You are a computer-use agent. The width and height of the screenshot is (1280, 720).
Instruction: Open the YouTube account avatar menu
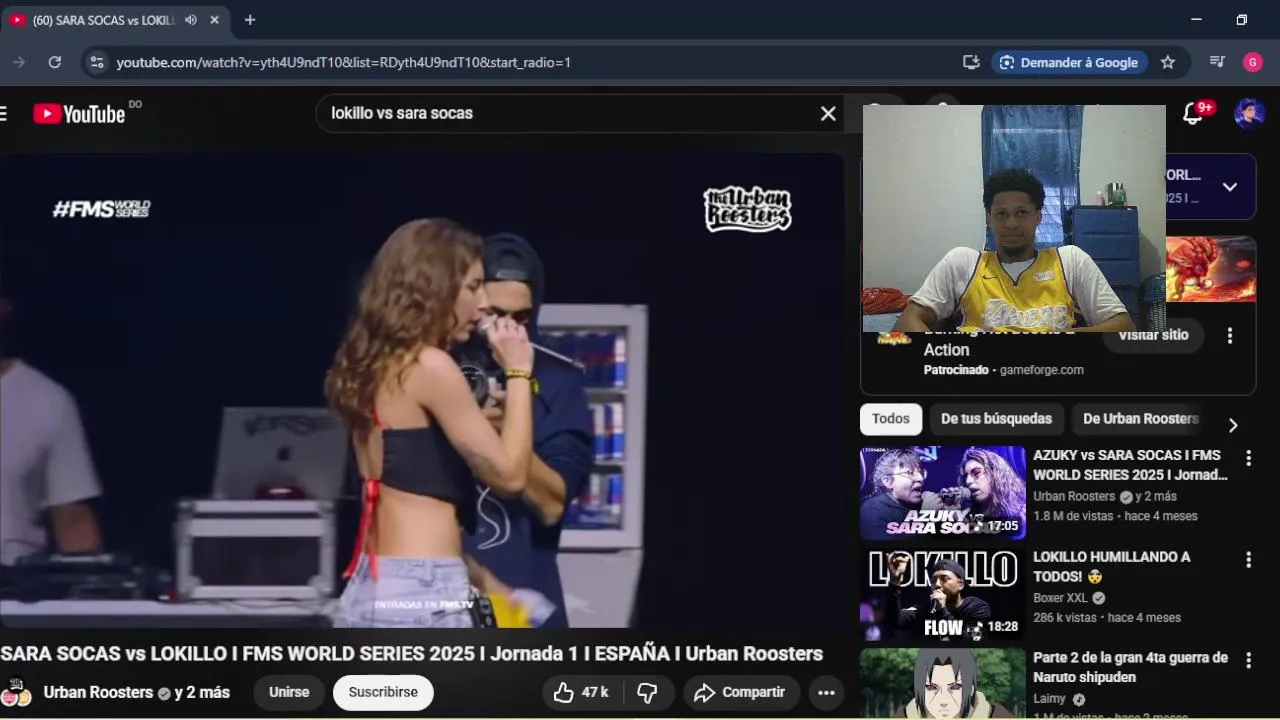[1249, 113]
